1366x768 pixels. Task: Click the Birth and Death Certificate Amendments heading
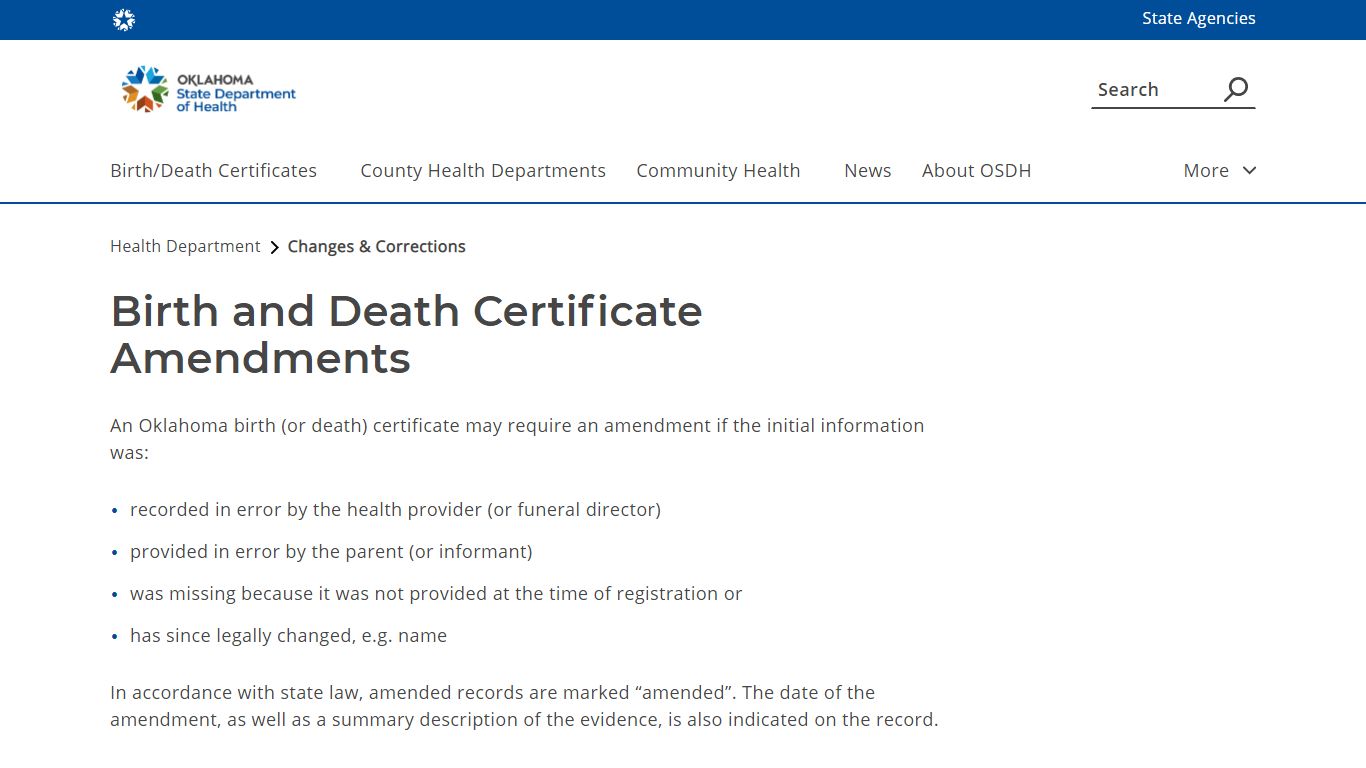click(406, 334)
